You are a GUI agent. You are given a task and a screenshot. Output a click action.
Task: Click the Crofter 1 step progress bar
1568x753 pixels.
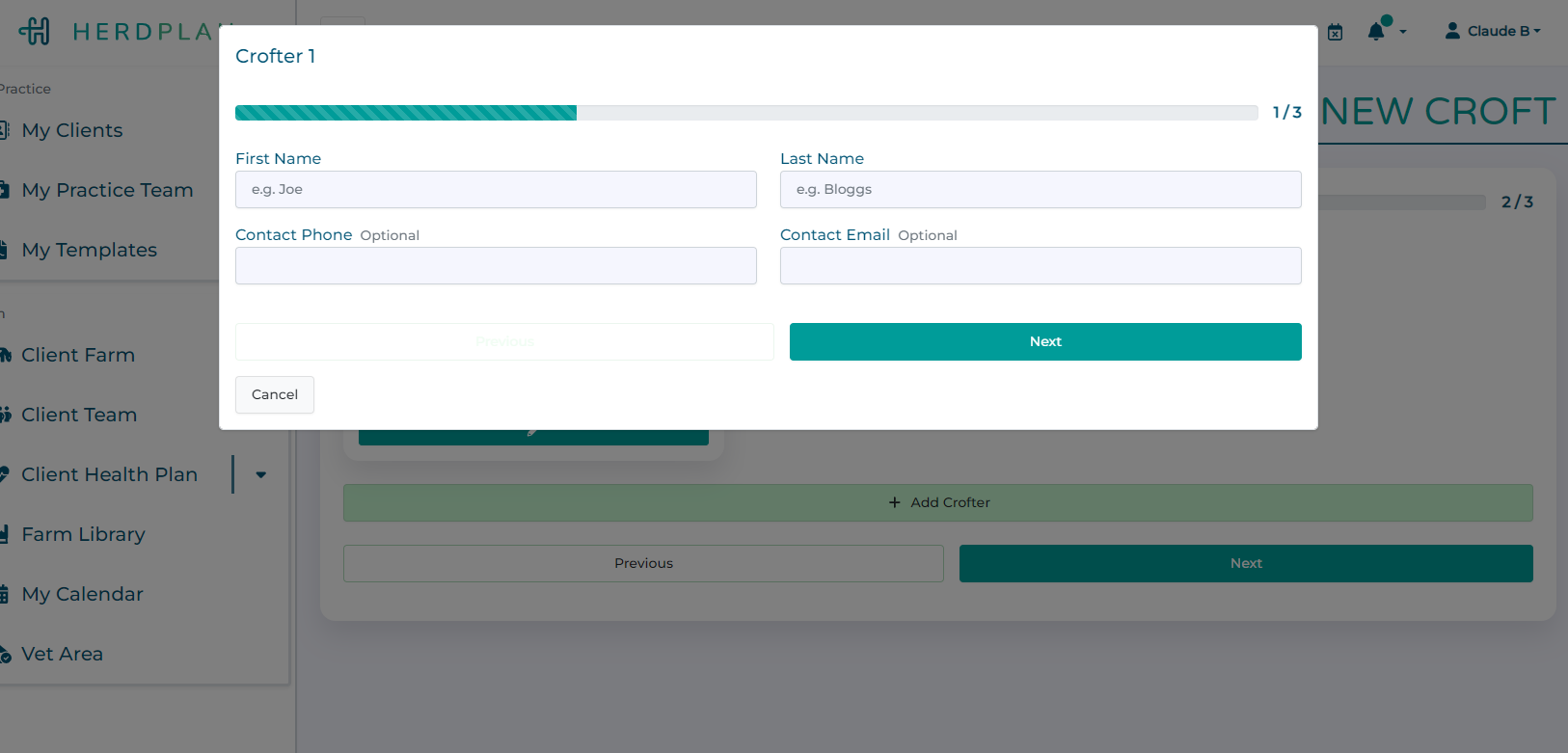pos(745,113)
